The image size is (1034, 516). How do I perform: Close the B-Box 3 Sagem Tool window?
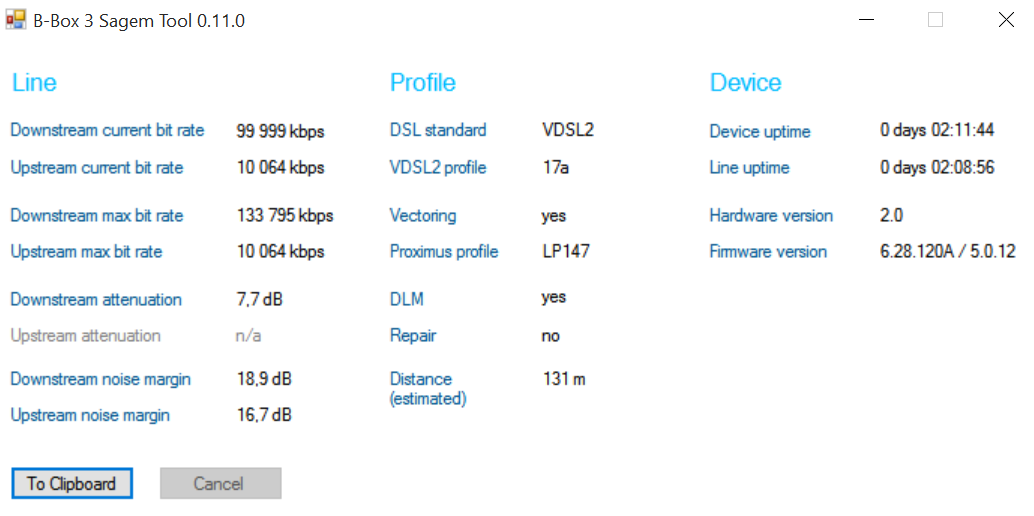pyautogui.click(x=1006, y=20)
